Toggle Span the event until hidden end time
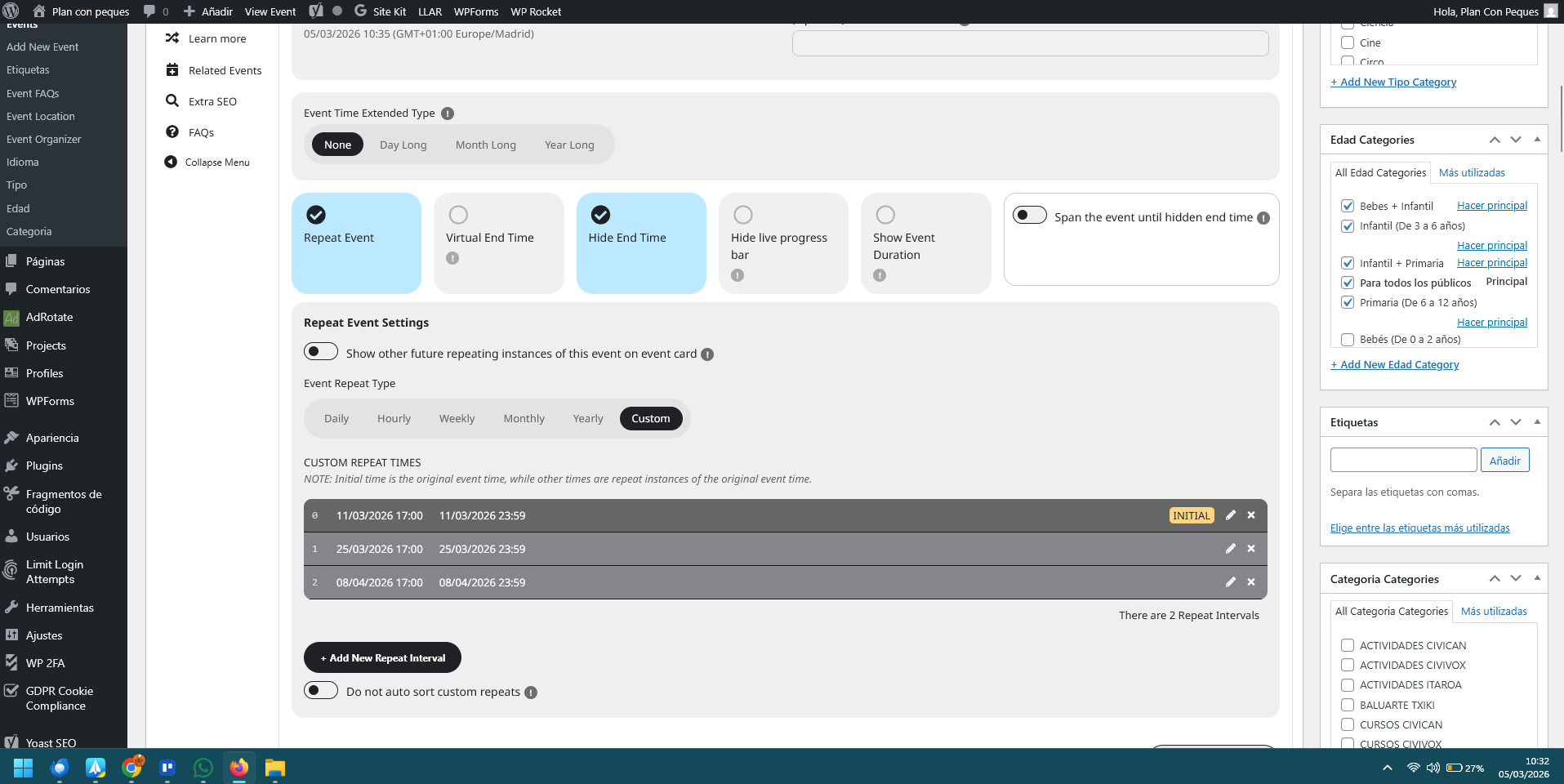This screenshot has width=1564, height=784. point(1029,216)
